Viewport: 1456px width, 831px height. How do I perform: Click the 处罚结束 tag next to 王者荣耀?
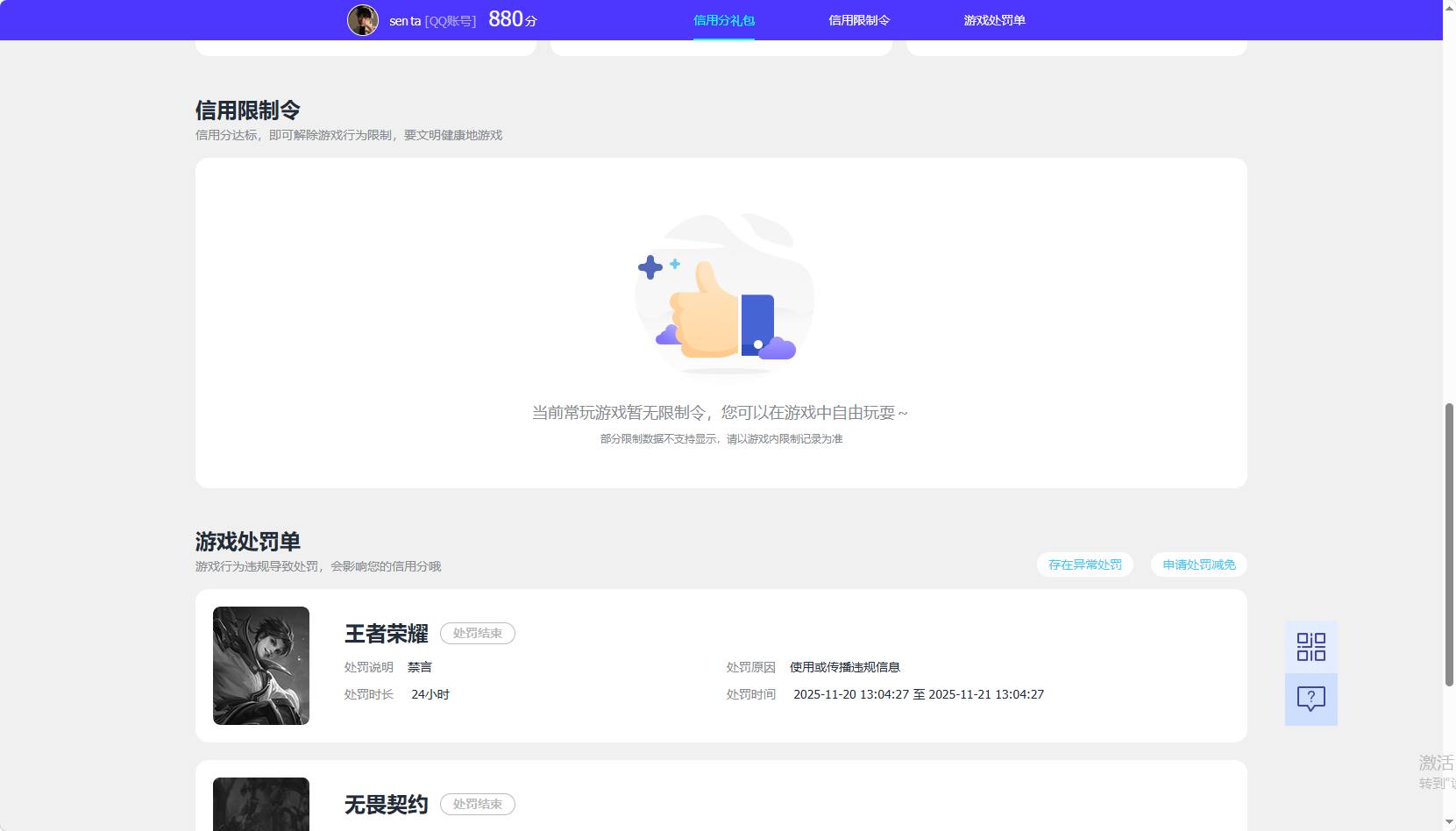tap(478, 633)
